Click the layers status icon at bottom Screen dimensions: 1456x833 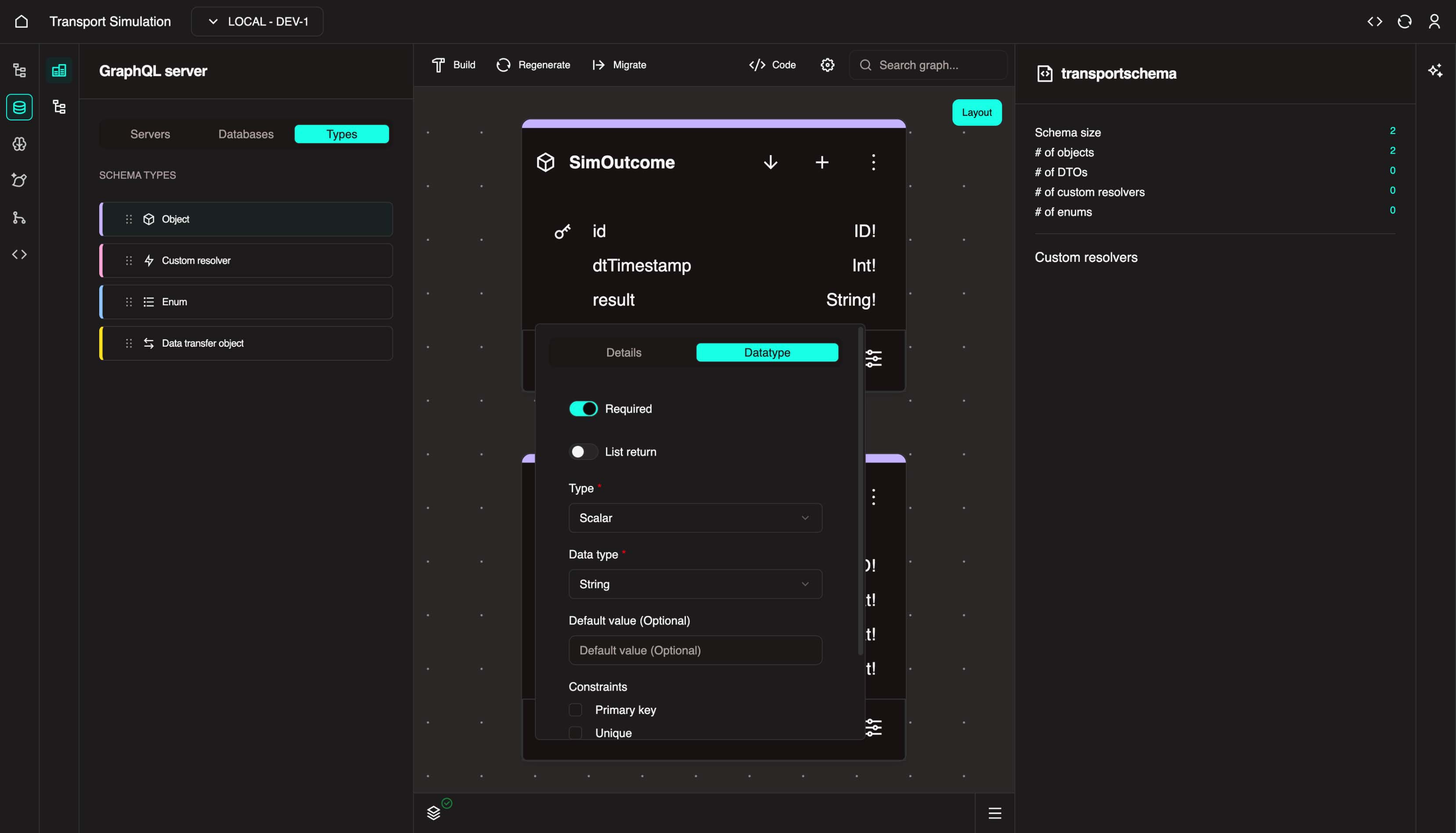pyautogui.click(x=434, y=812)
